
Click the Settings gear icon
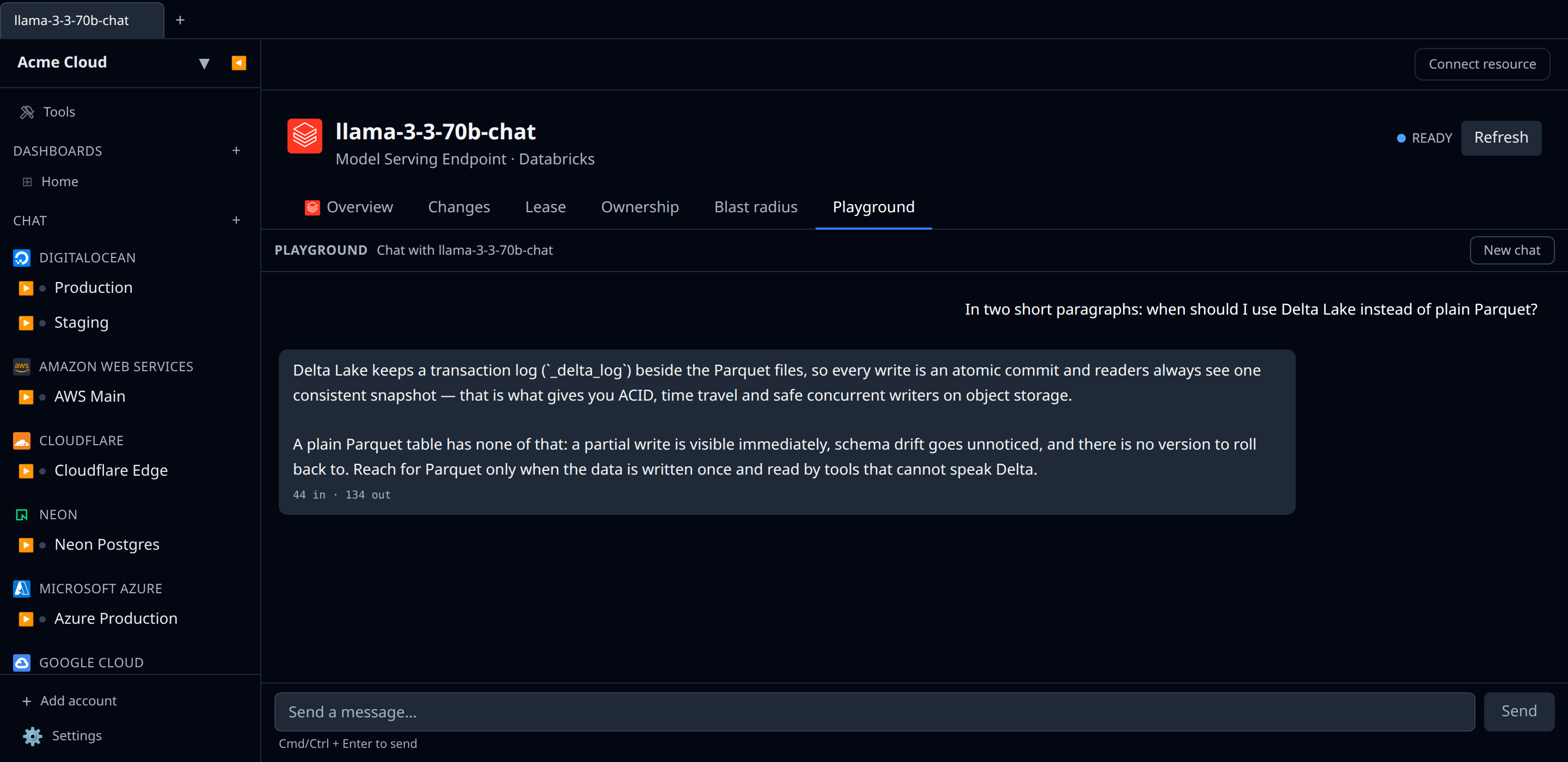tap(32, 736)
